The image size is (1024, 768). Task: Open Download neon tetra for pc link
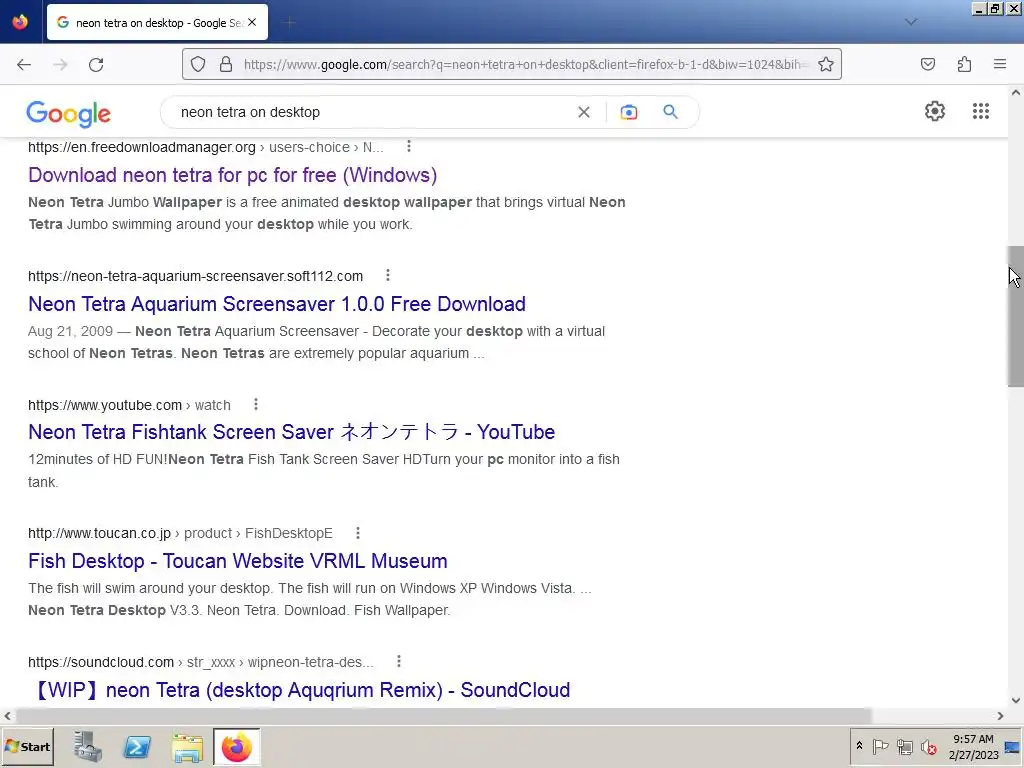232,175
